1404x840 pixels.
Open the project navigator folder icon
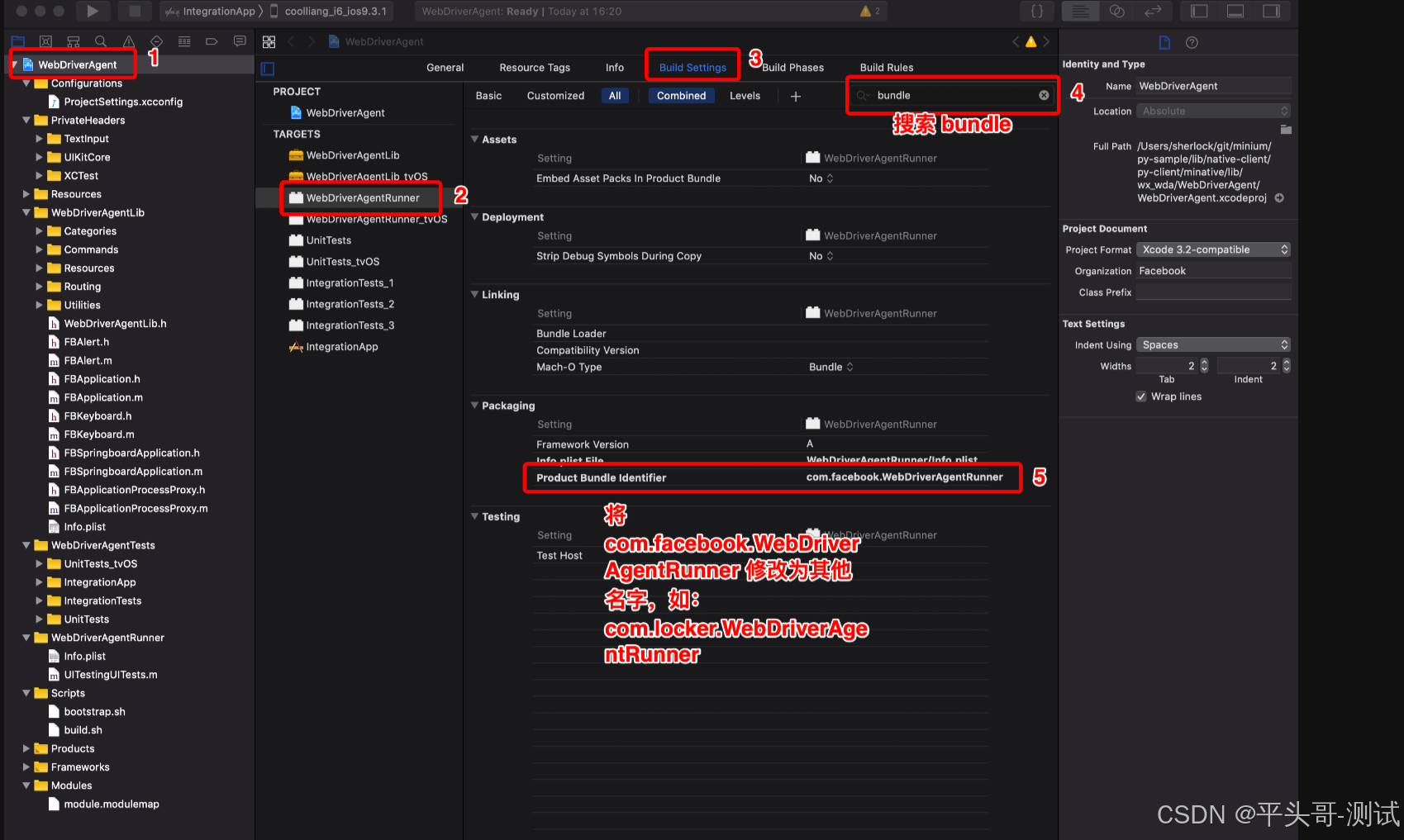pos(18,41)
